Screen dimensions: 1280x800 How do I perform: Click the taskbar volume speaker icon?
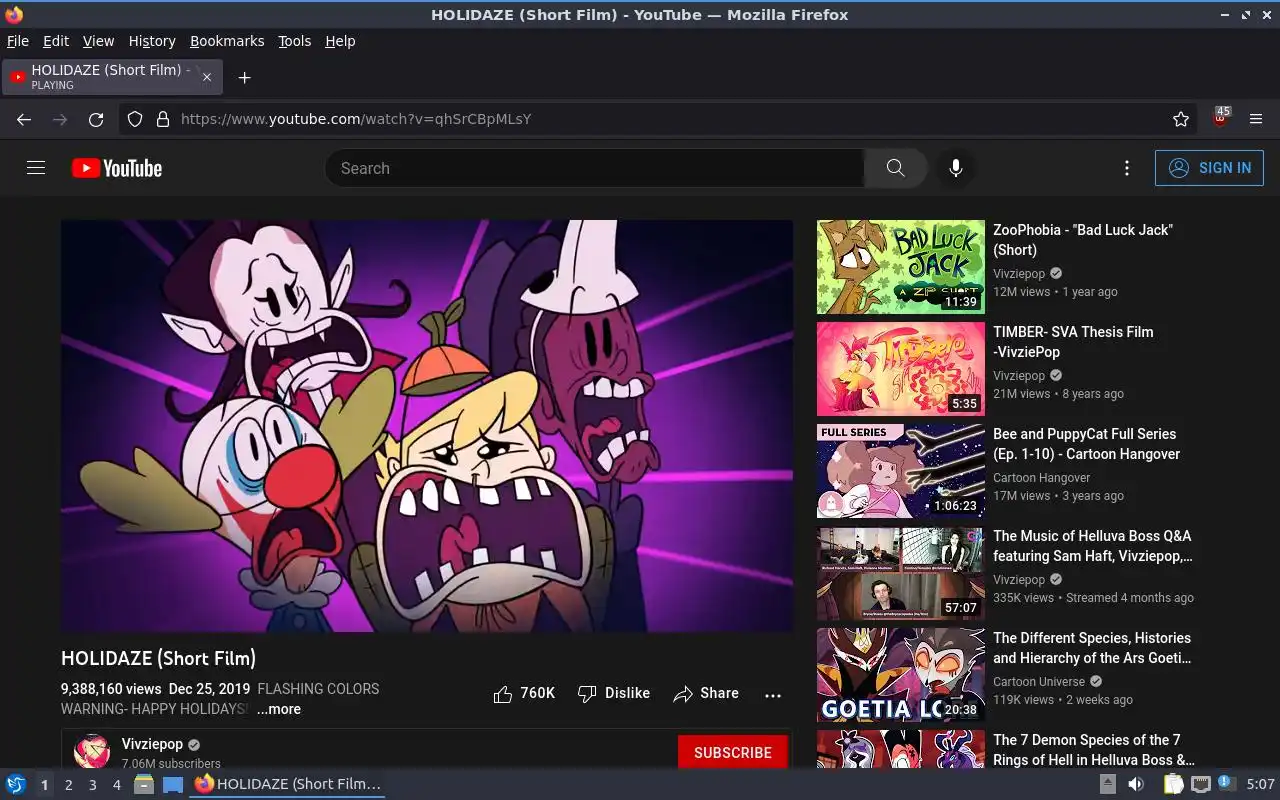pos(1136,784)
